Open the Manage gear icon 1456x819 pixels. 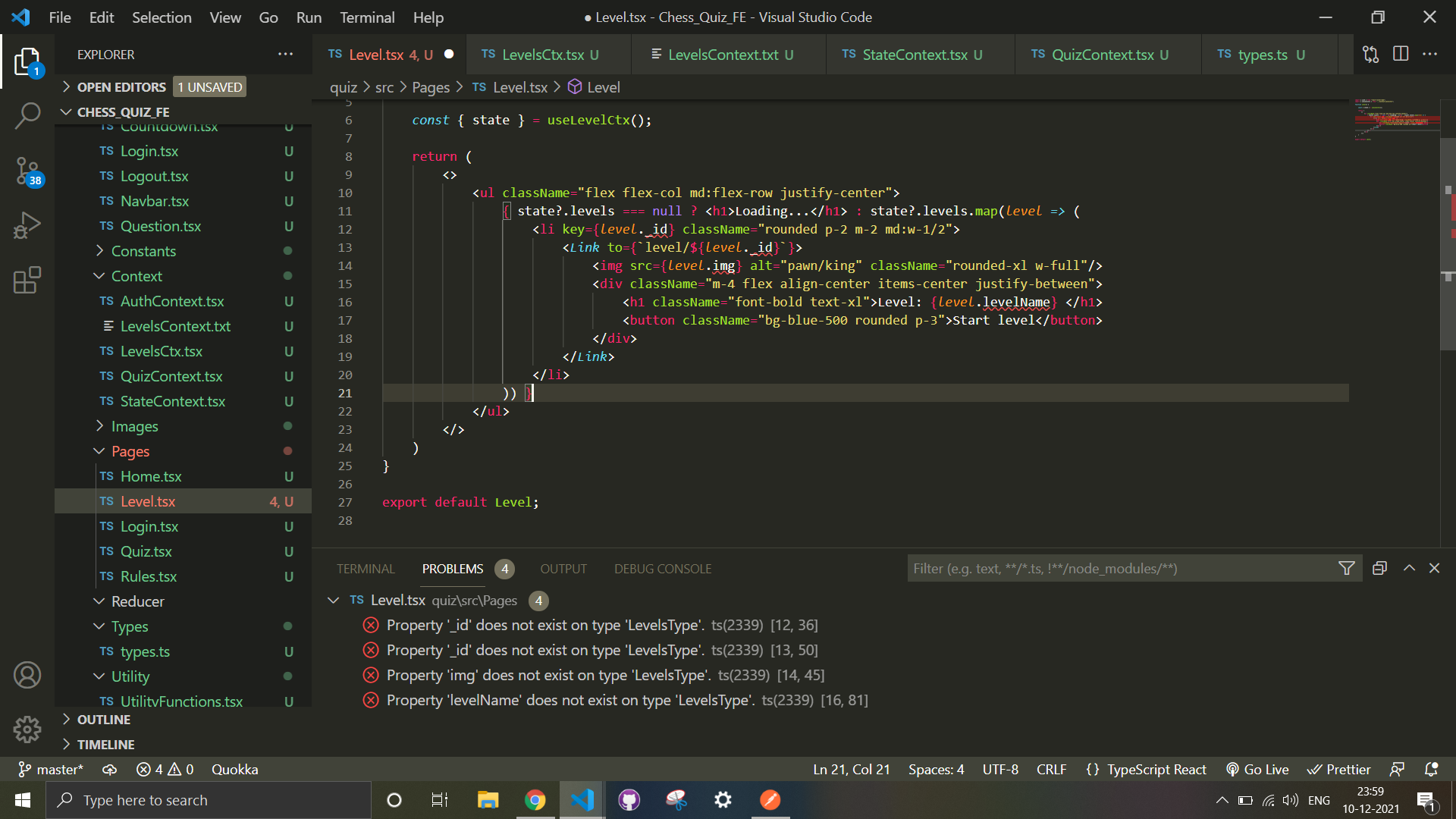(x=27, y=730)
